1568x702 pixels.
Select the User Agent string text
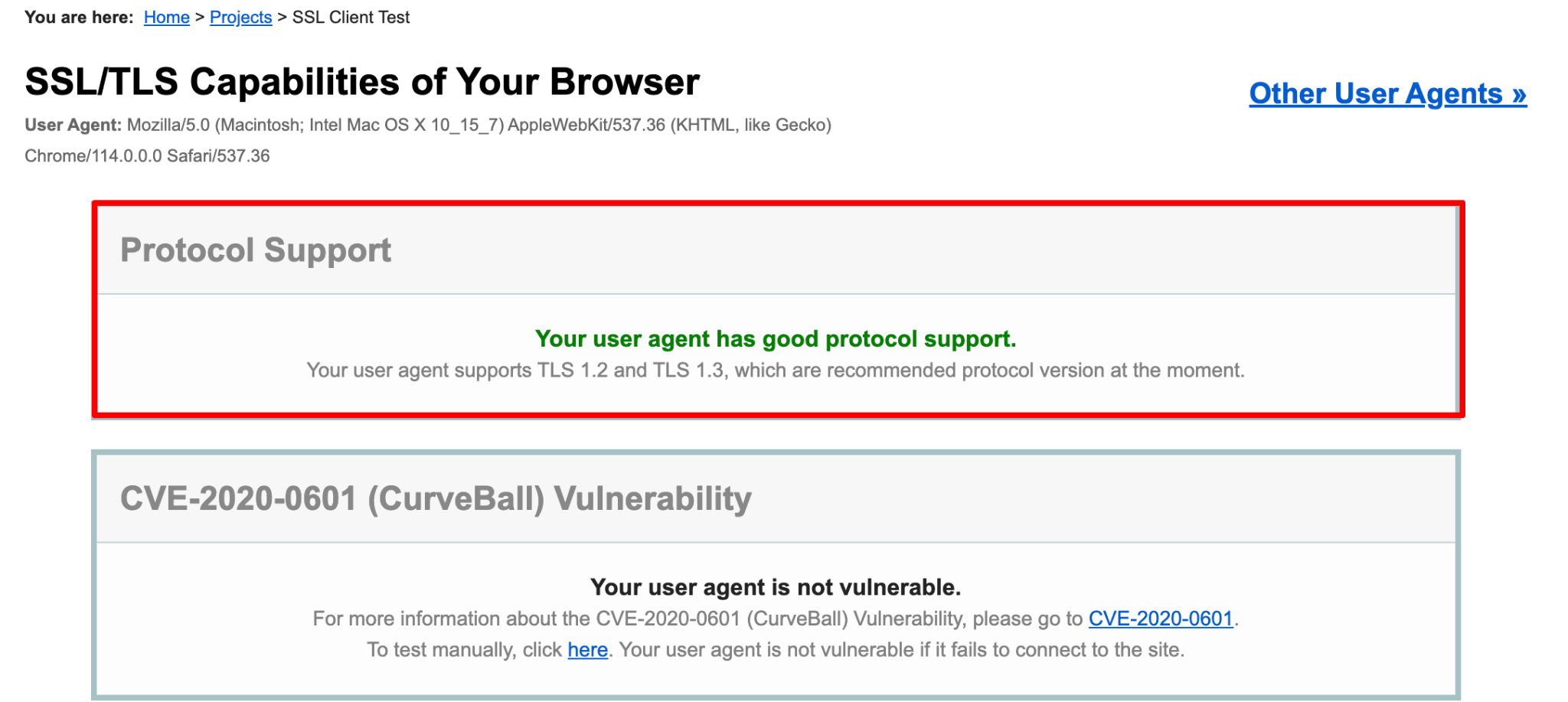click(480, 125)
